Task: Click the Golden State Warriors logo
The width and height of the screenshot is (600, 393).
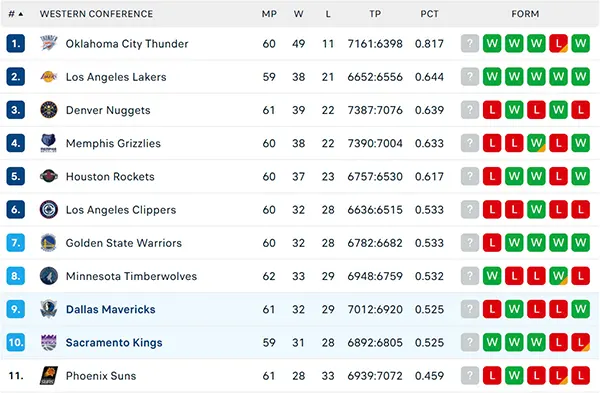Action: click(x=49, y=243)
